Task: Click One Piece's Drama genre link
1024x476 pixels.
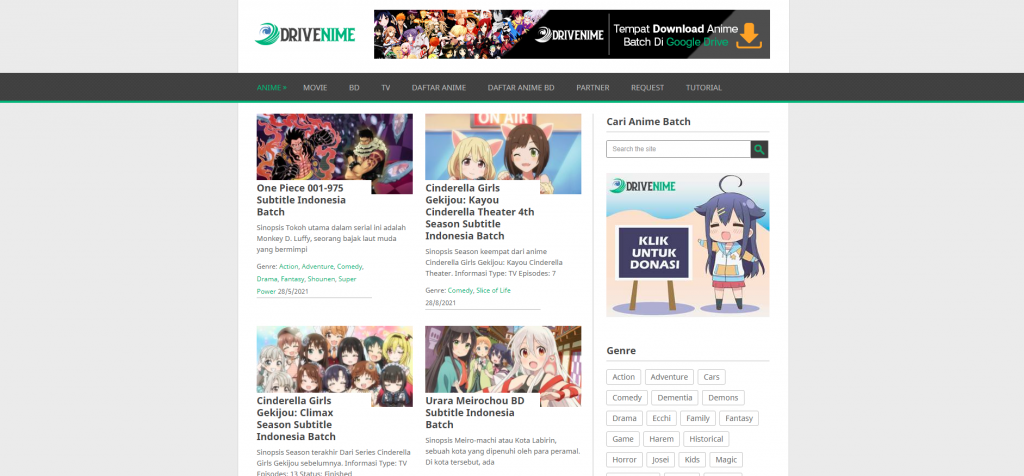Action: click(267, 279)
